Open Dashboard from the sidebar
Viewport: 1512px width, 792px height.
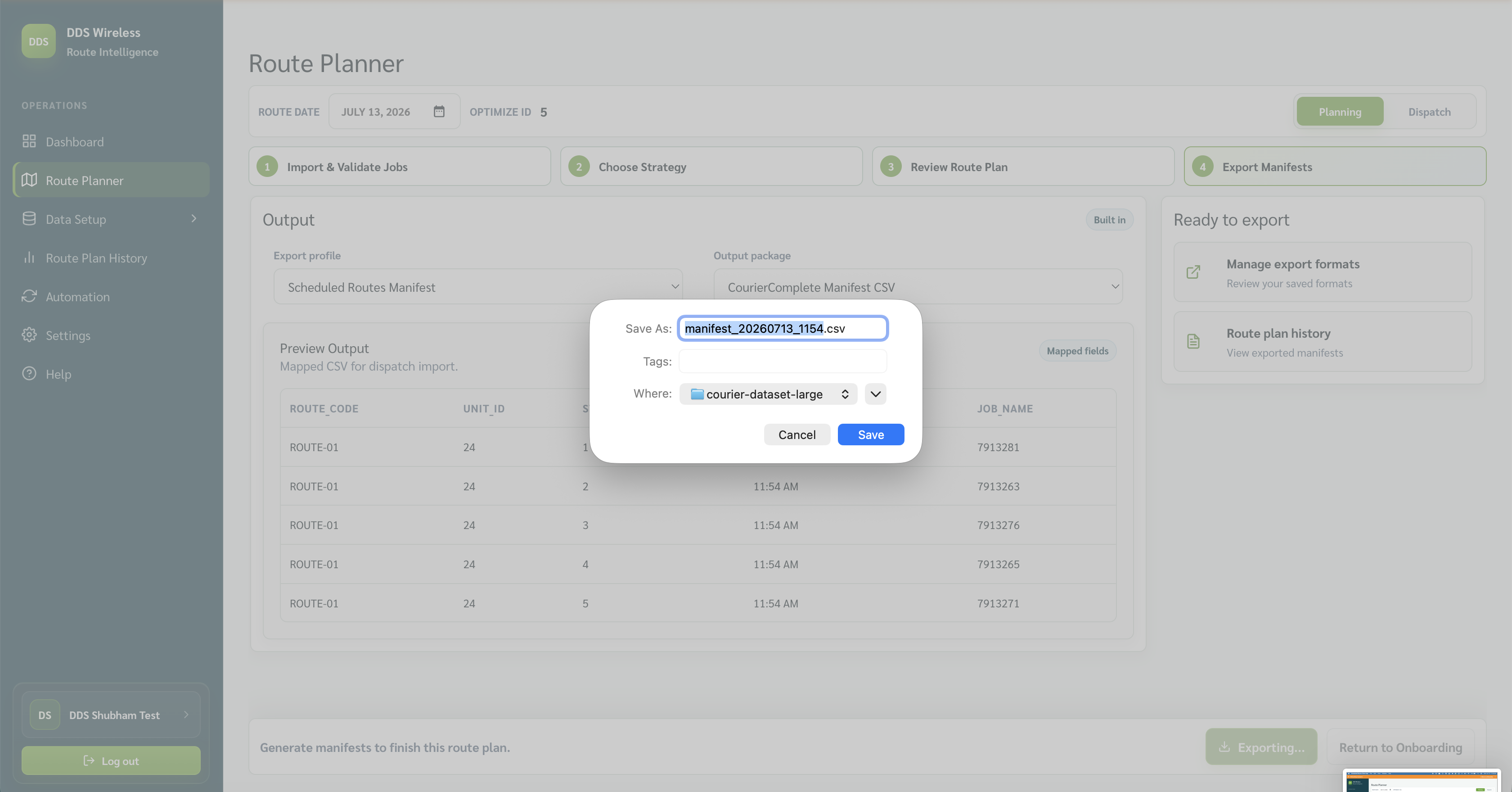click(x=111, y=141)
